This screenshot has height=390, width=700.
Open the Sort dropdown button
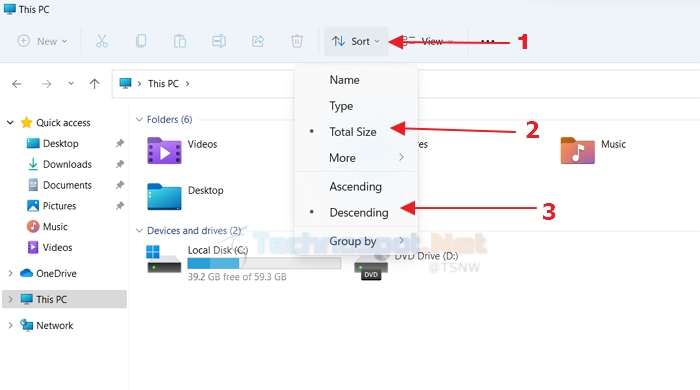click(x=356, y=41)
